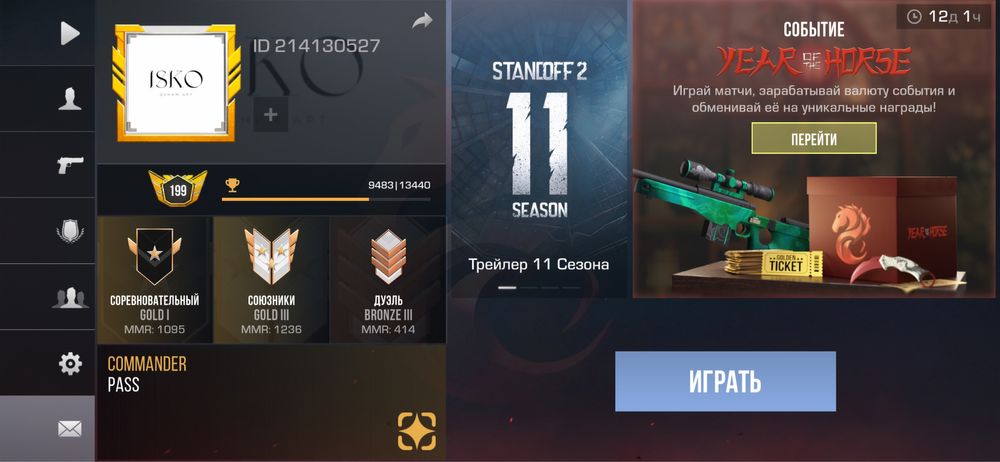Select the Союзники Gold III rank card

click(x=271, y=279)
